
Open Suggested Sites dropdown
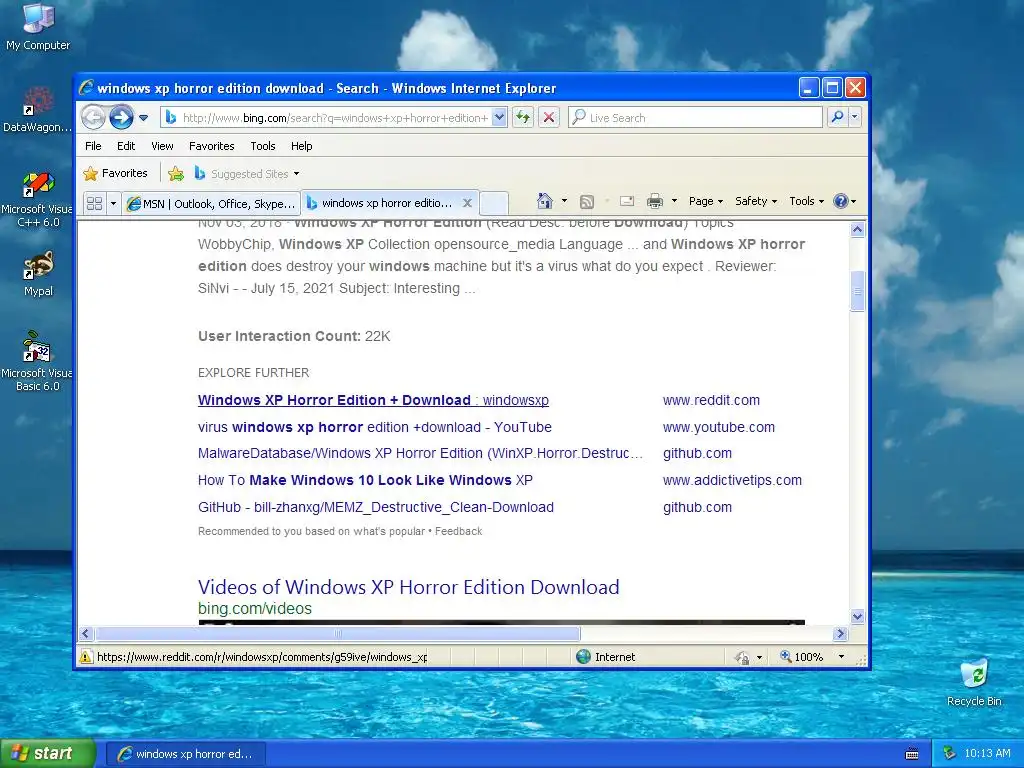click(247, 174)
